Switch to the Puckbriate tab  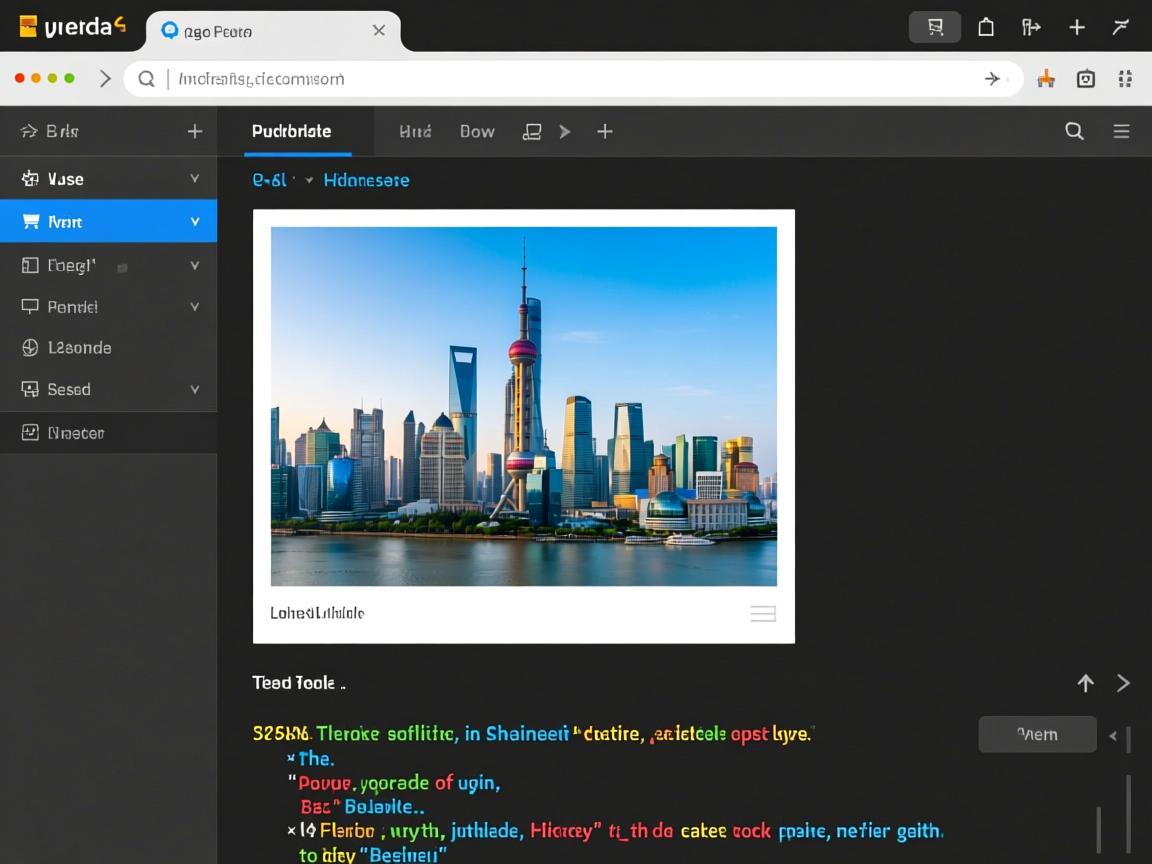pyautogui.click(x=291, y=131)
